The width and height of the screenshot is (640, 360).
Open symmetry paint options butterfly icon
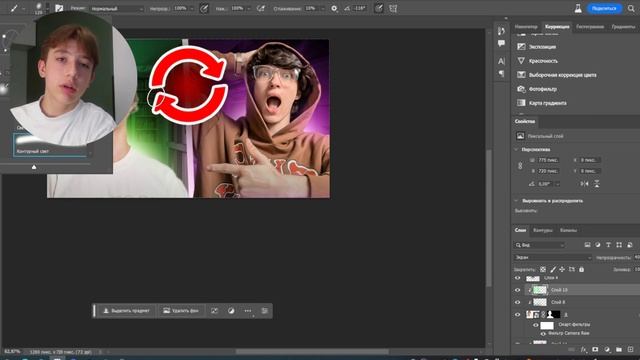point(393,8)
